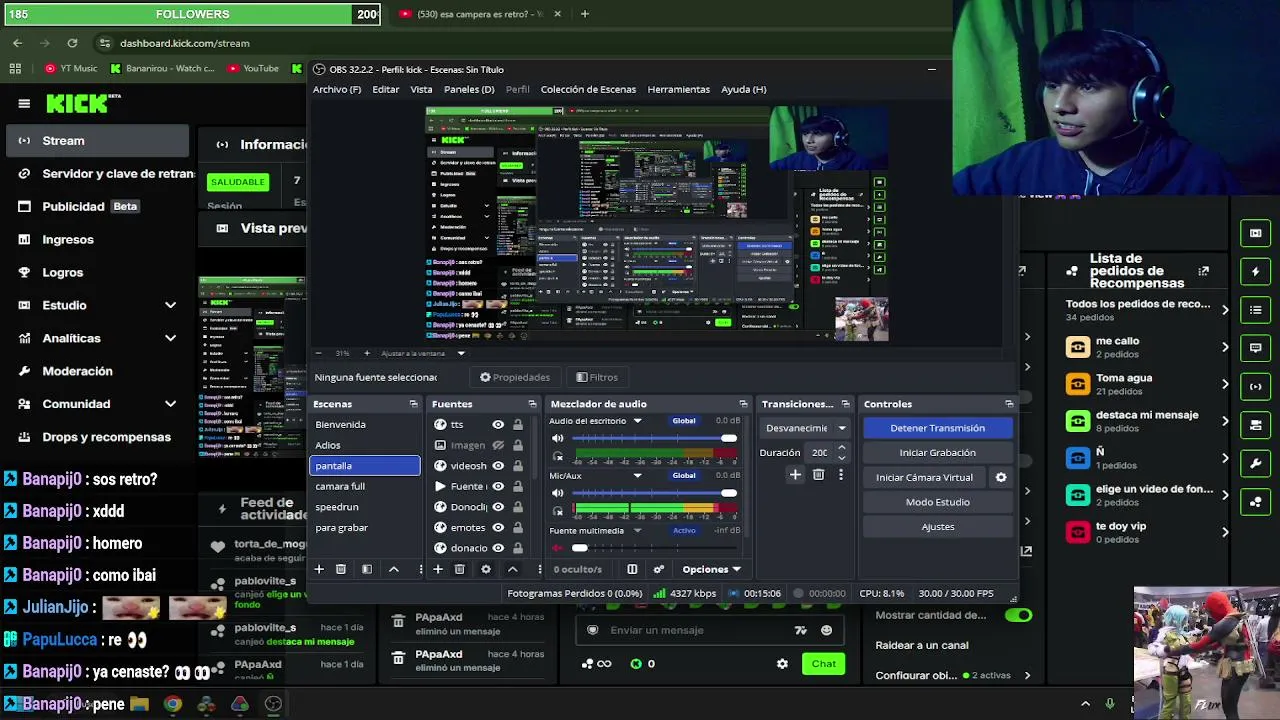
Task: Pop out the Lista de pedidos de Recompensas panel
Action: [x=1203, y=271]
